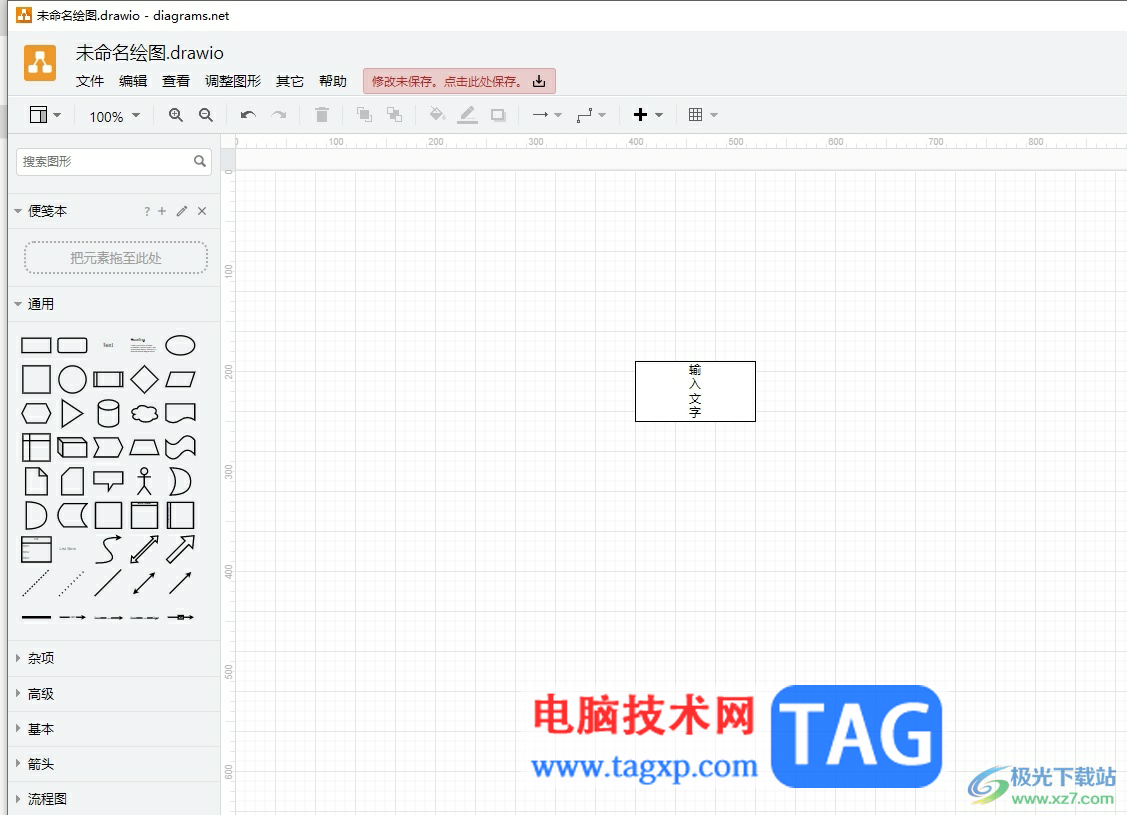Open the 查看 menu
This screenshot has height=815, width=1127.
coord(176,81)
